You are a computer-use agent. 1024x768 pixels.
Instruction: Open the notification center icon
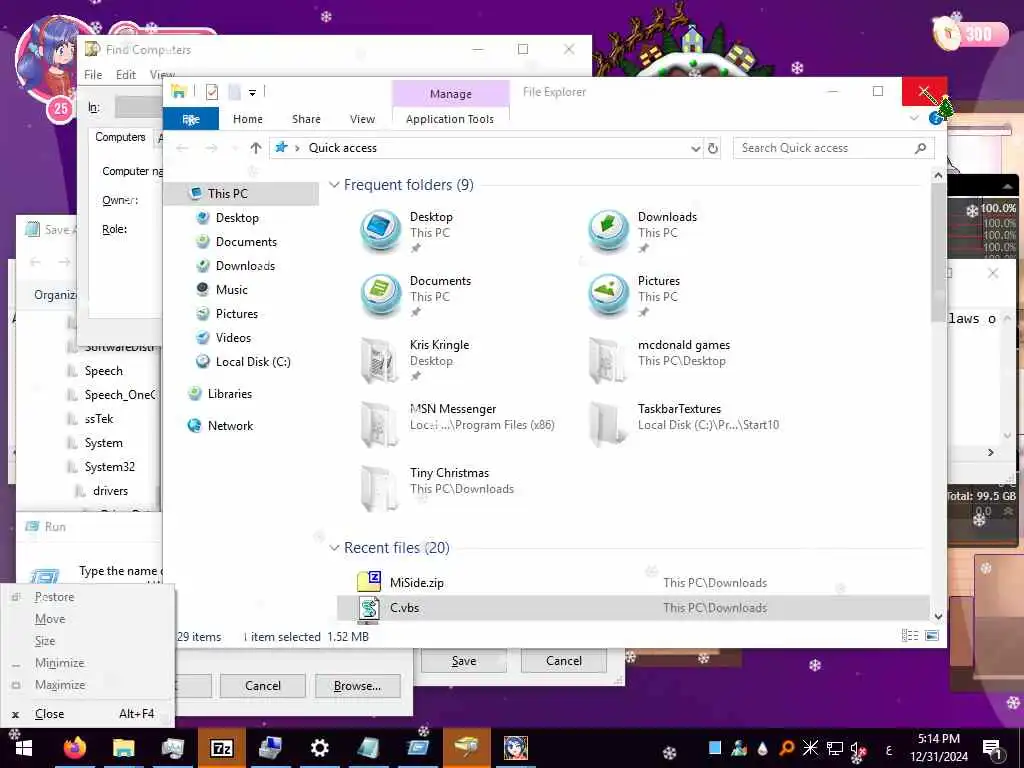point(992,750)
